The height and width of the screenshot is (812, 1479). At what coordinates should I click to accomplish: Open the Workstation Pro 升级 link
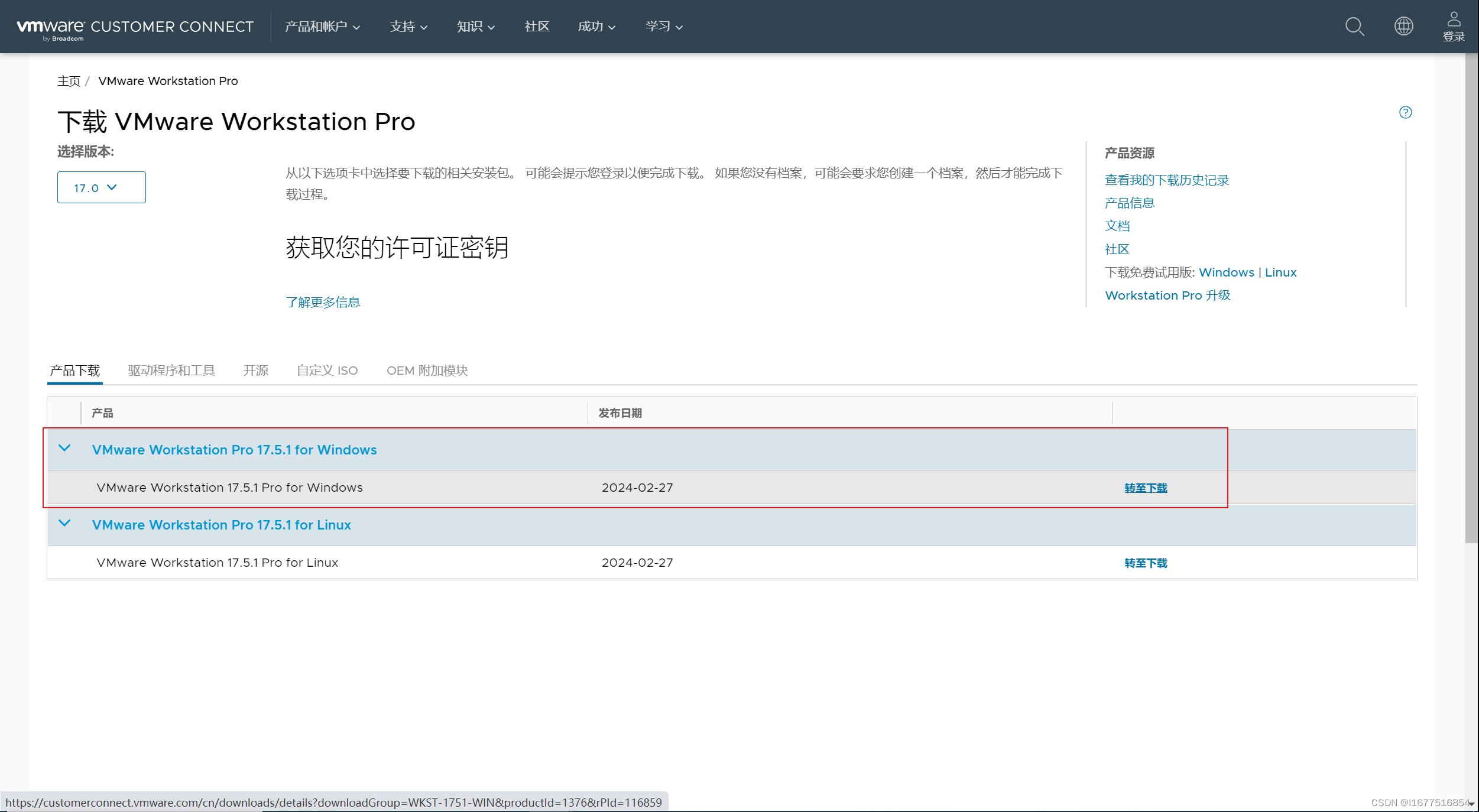(1167, 295)
